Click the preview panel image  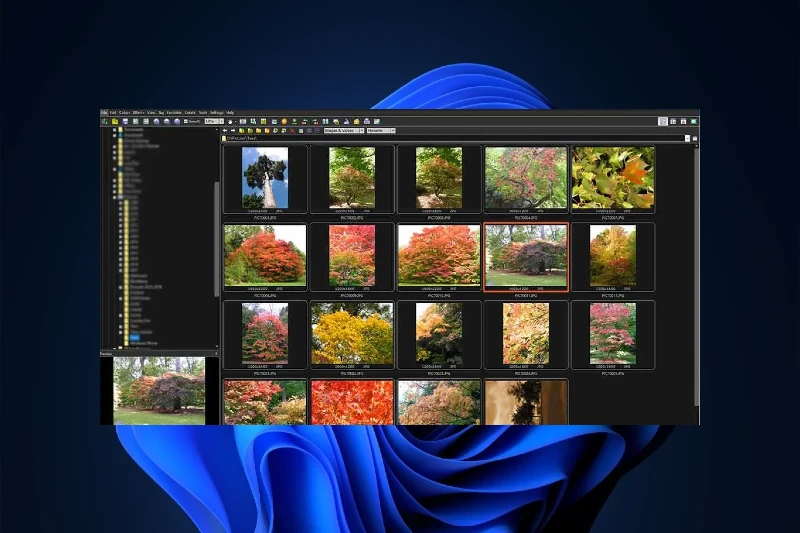click(159, 391)
